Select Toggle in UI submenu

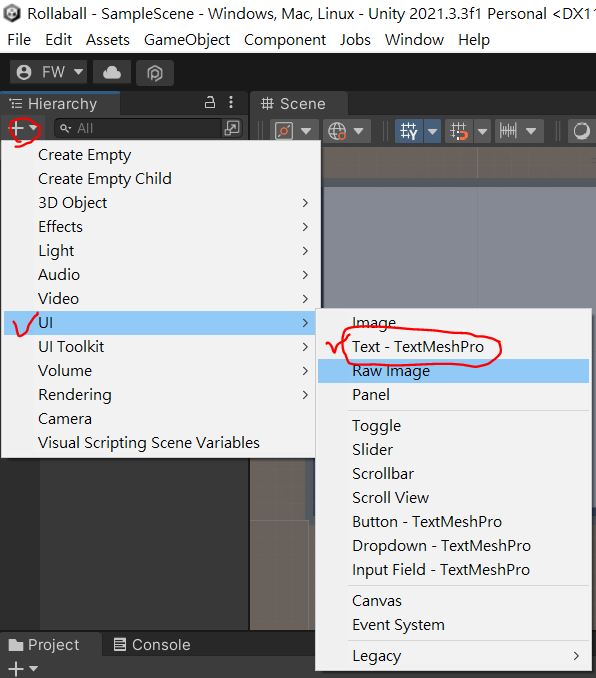(453, 426)
